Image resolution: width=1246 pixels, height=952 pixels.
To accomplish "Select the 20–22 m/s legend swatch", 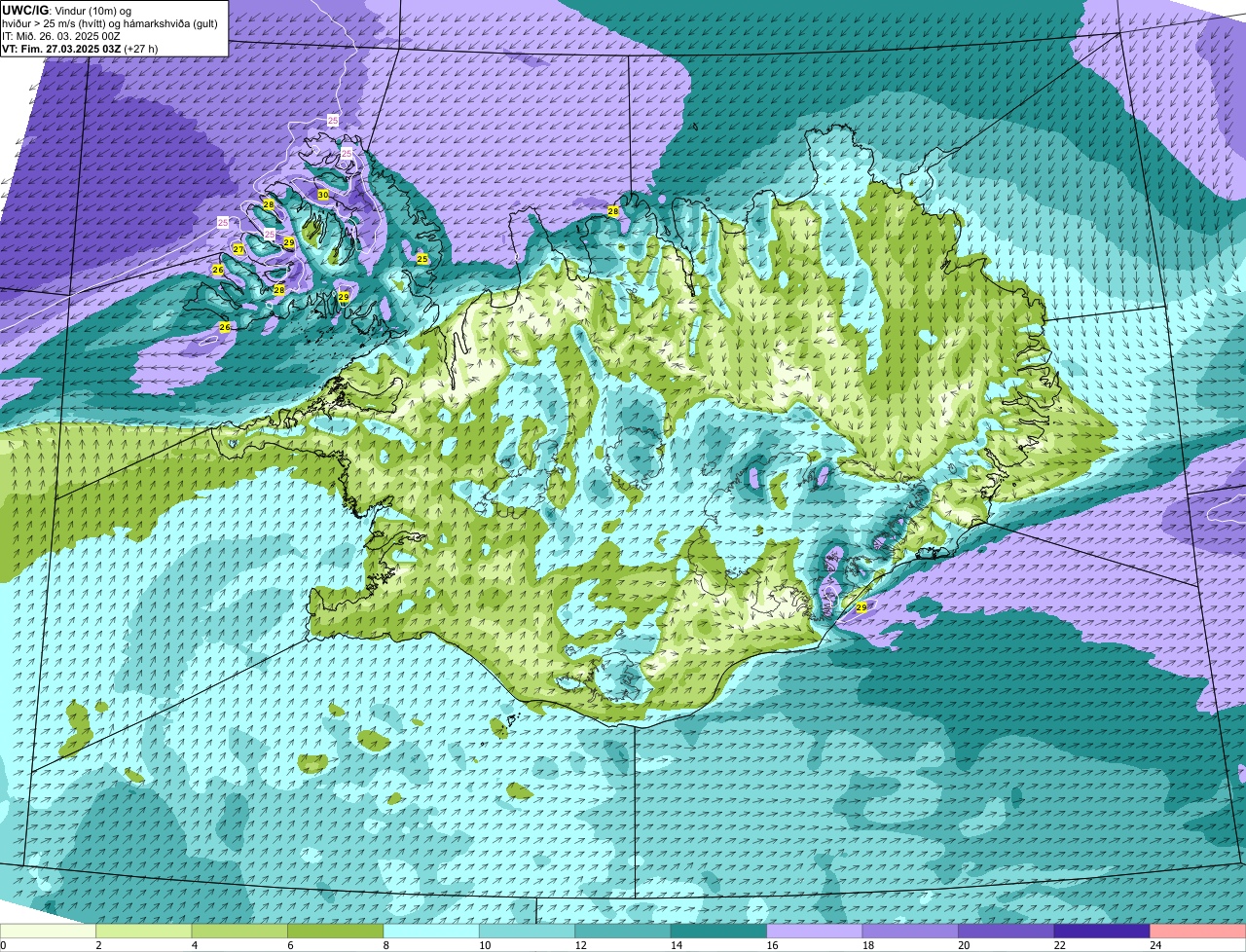I will tap(1007, 931).
